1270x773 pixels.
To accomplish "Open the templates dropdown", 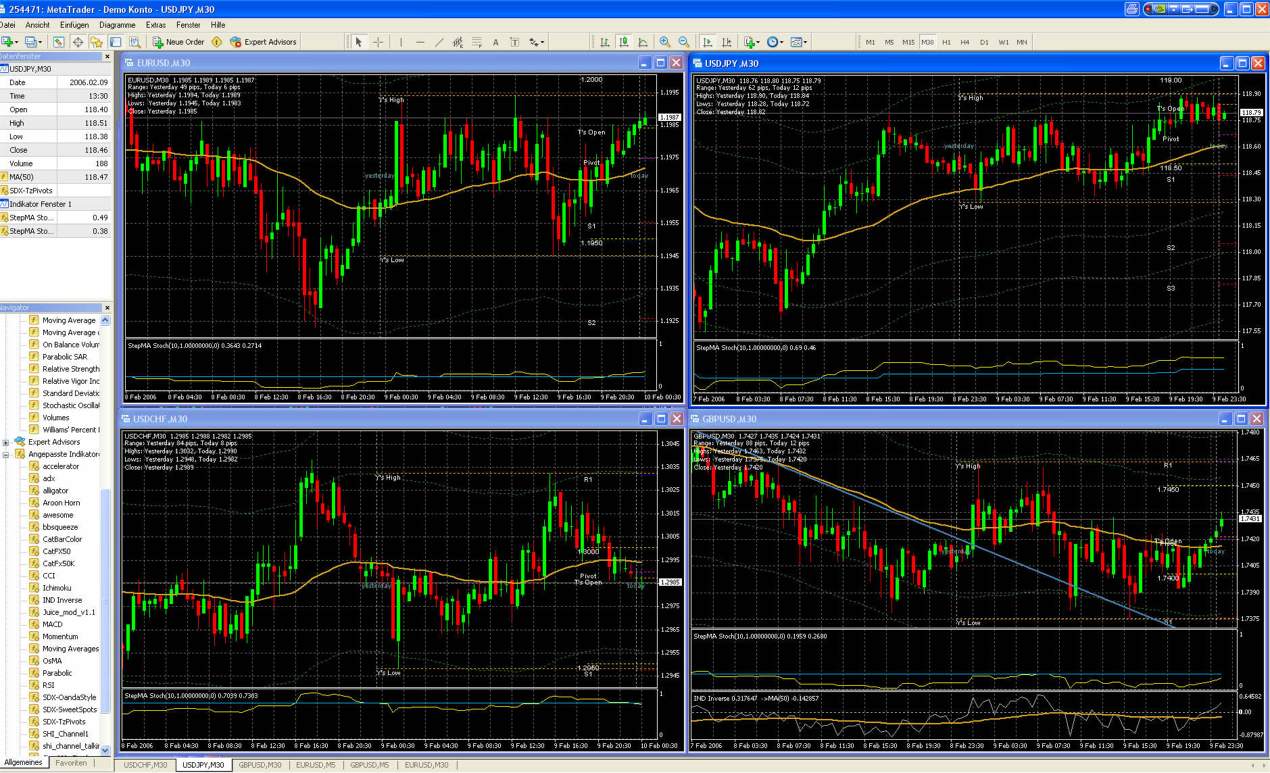I will pos(799,42).
